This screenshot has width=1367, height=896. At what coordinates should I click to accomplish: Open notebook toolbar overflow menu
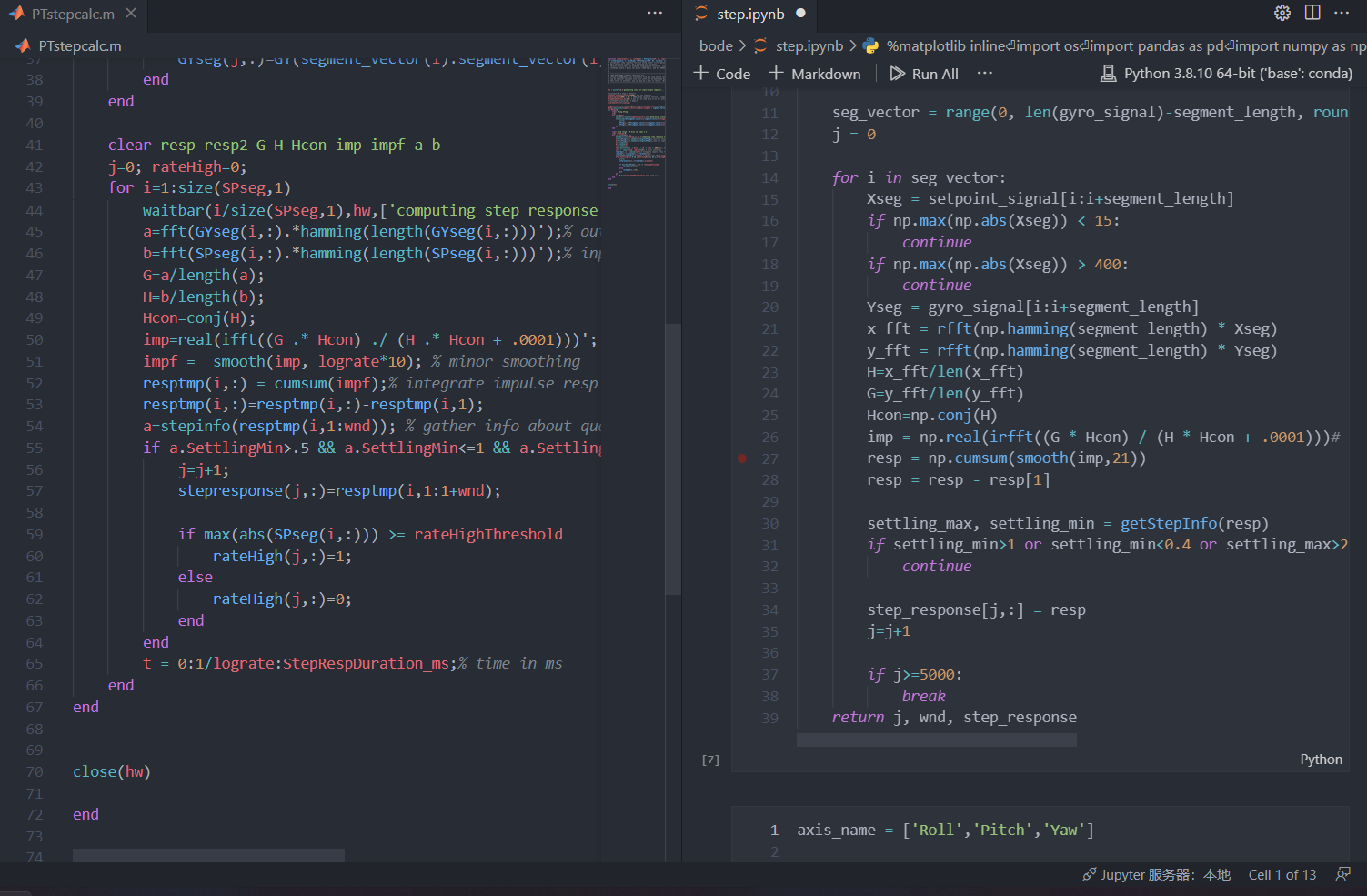985,73
